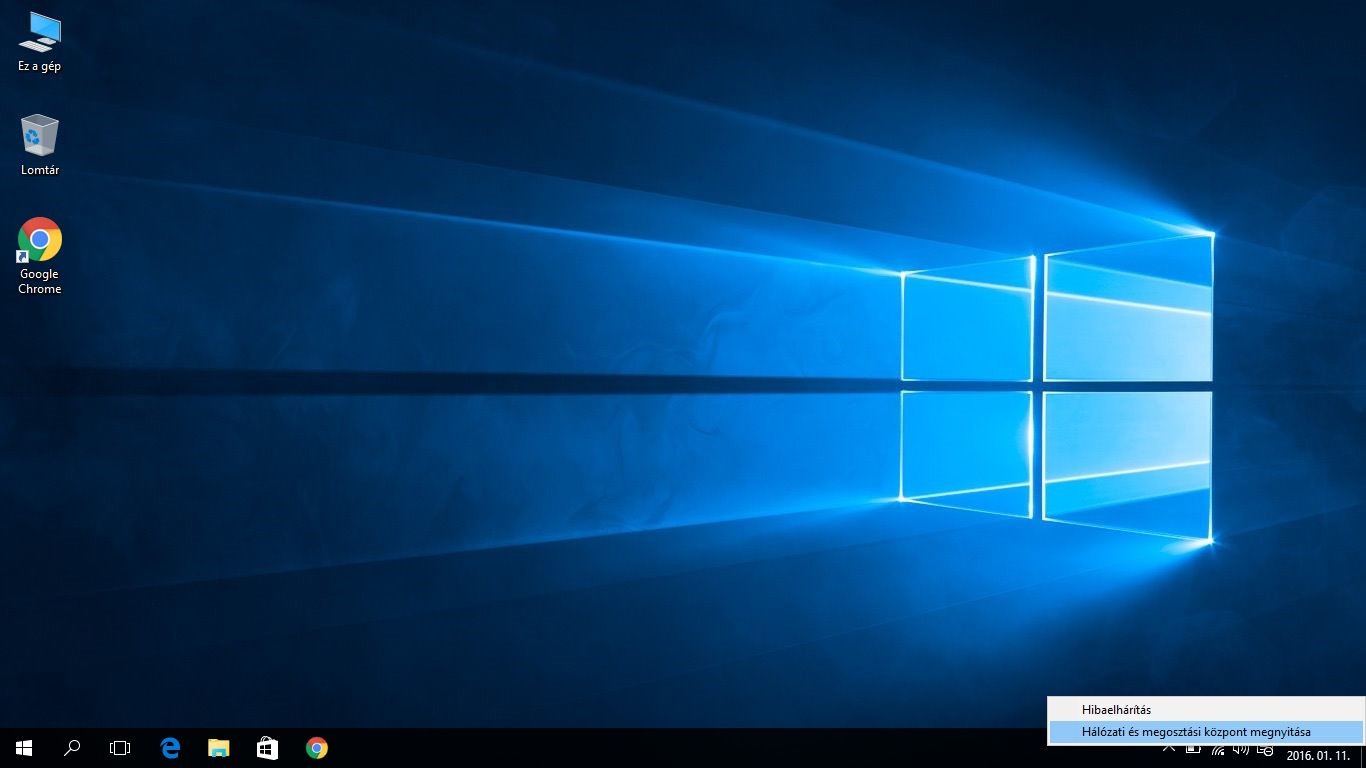Open Task View from the taskbar
The width and height of the screenshot is (1366, 768).
point(120,748)
